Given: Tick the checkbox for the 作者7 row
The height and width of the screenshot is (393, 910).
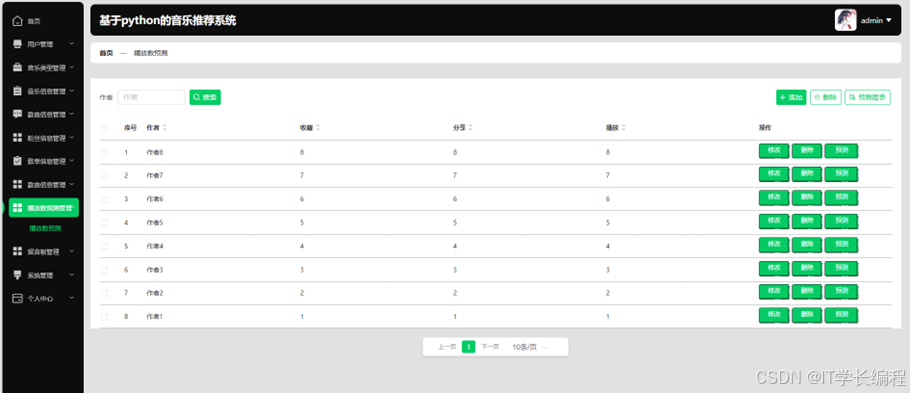Looking at the screenshot, I should coord(104,175).
